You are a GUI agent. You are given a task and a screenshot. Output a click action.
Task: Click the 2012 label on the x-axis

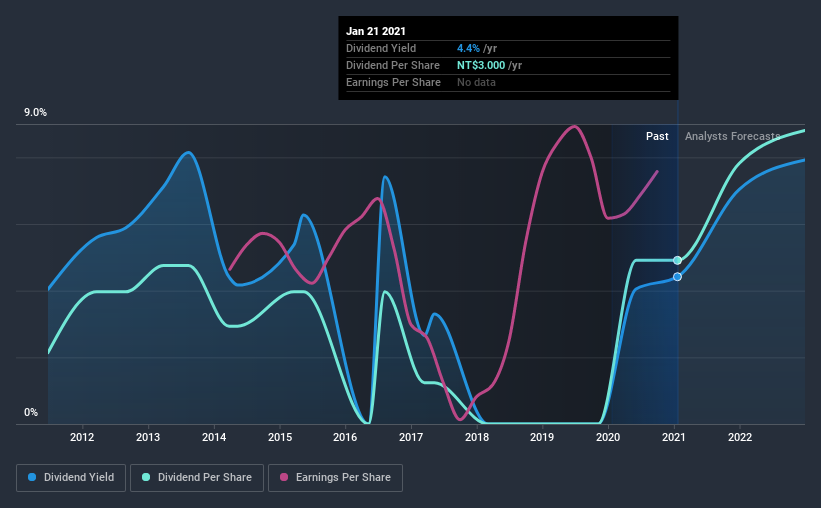point(82,437)
